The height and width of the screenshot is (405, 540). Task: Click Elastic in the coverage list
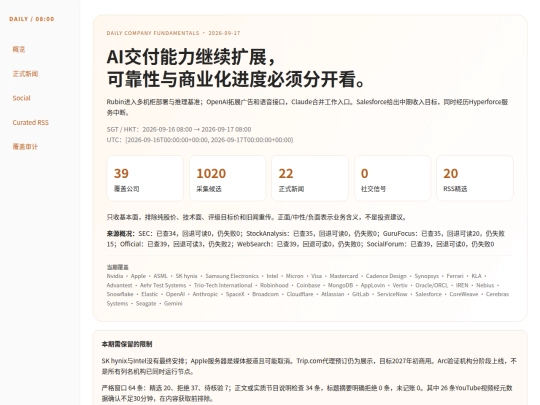point(149,294)
